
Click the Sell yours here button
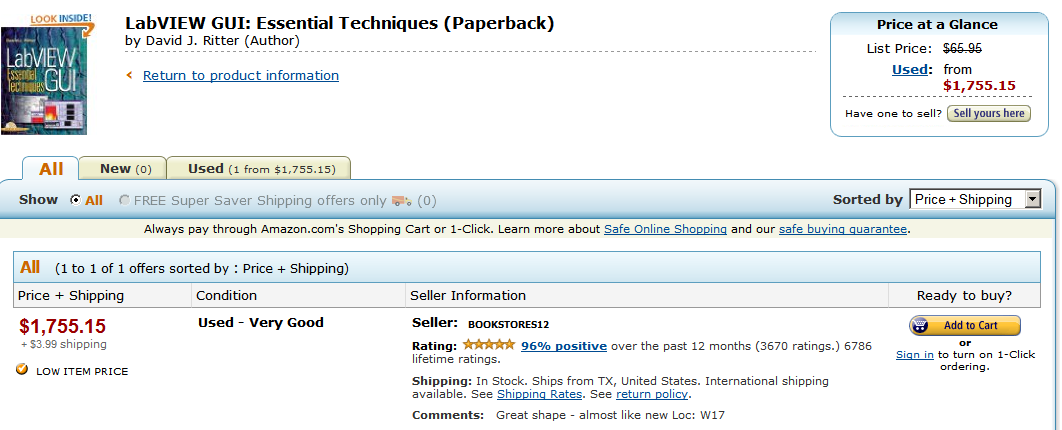point(988,113)
